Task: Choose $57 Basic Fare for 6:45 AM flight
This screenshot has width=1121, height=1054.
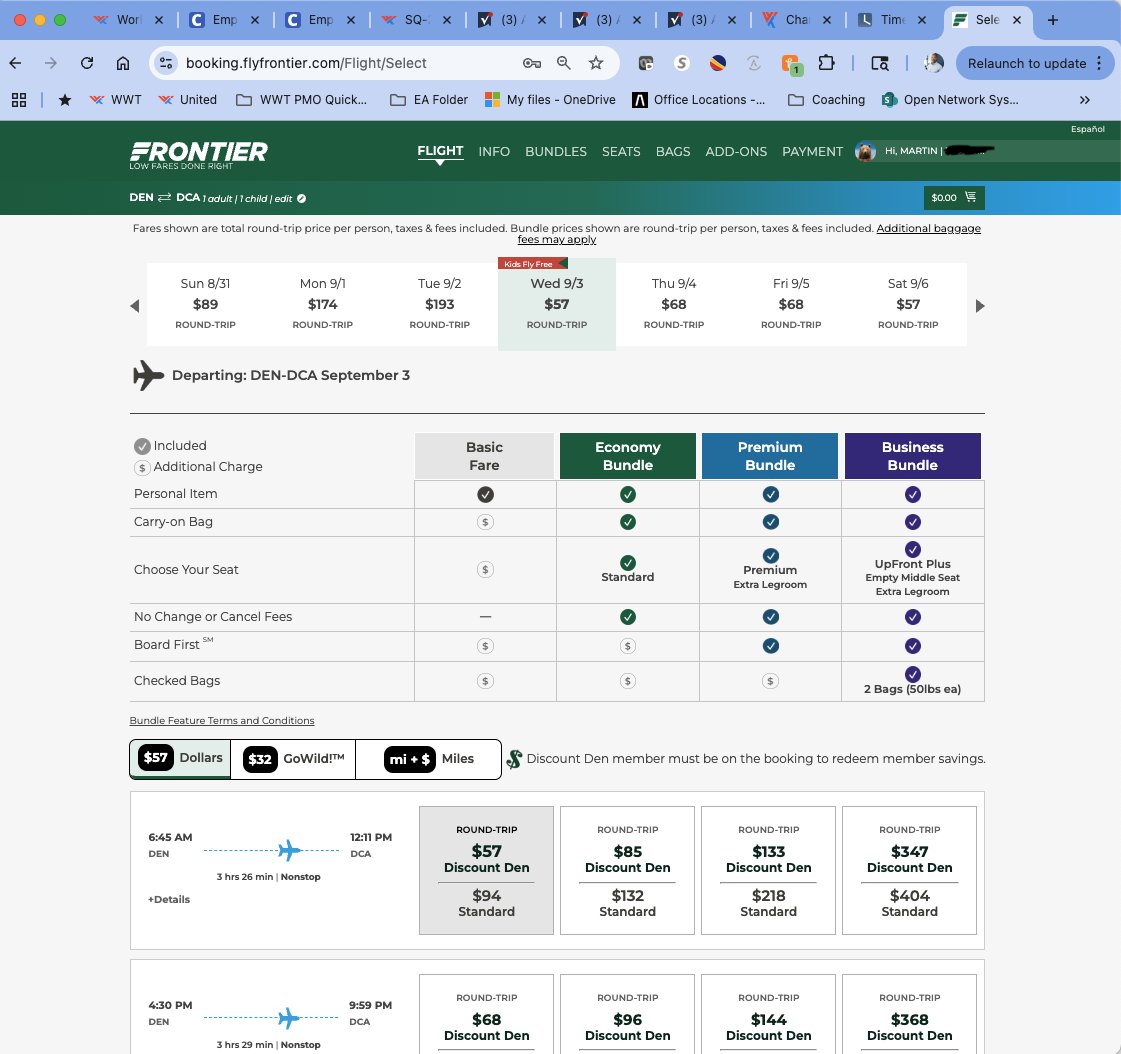Action: pos(486,870)
